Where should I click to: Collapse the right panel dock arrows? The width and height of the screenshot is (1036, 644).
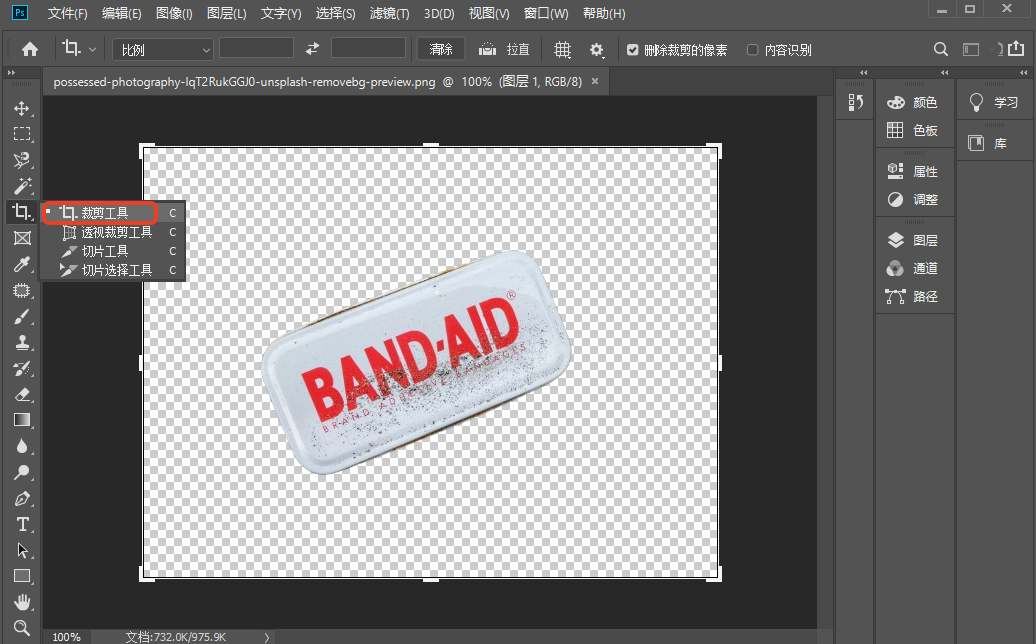(x=944, y=73)
